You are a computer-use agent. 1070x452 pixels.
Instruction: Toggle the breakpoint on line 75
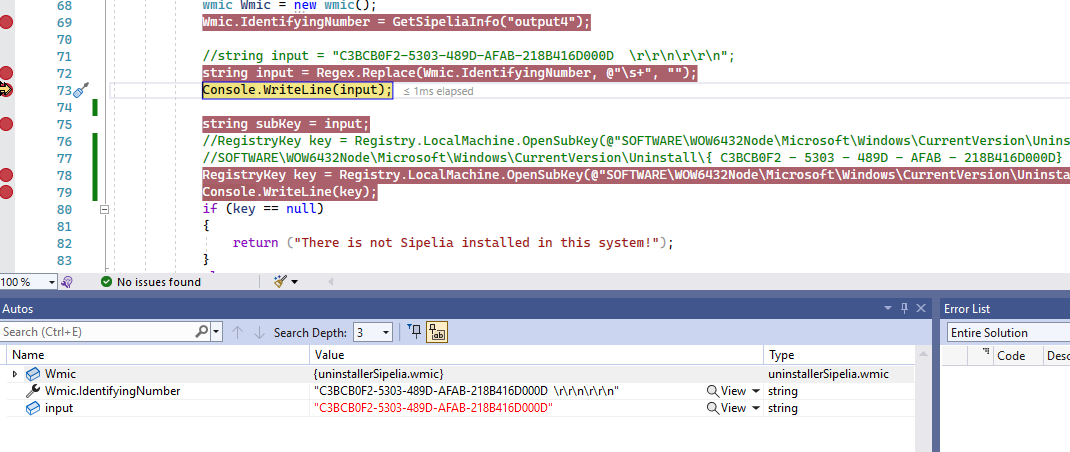pyautogui.click(x=7, y=124)
